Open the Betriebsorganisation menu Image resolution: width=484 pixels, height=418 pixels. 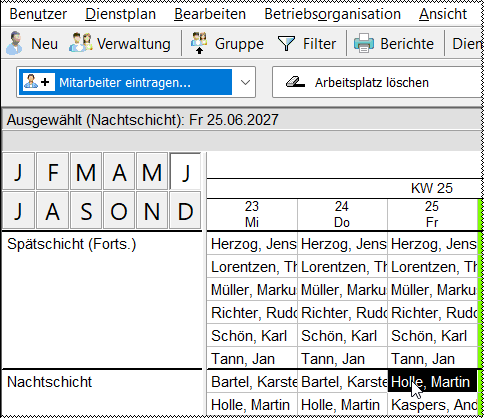pyautogui.click(x=332, y=14)
